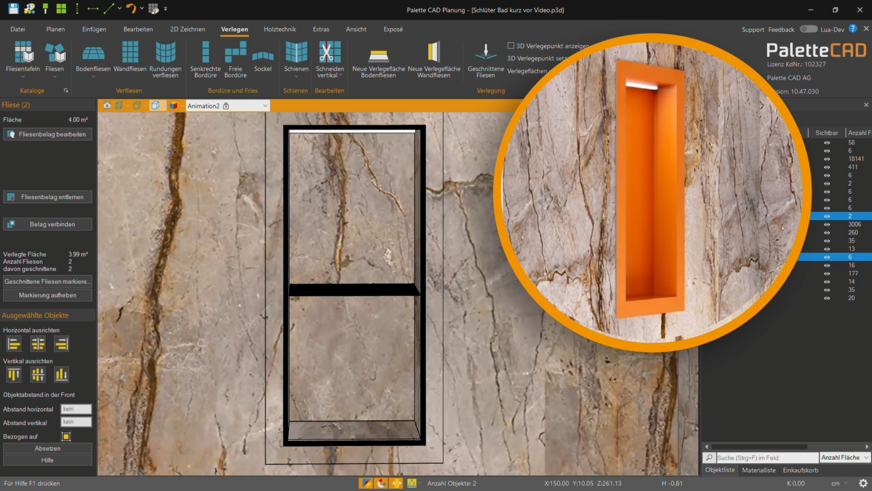Click search magnifier icon in object list
The height and width of the screenshot is (491, 872).
coord(709,458)
